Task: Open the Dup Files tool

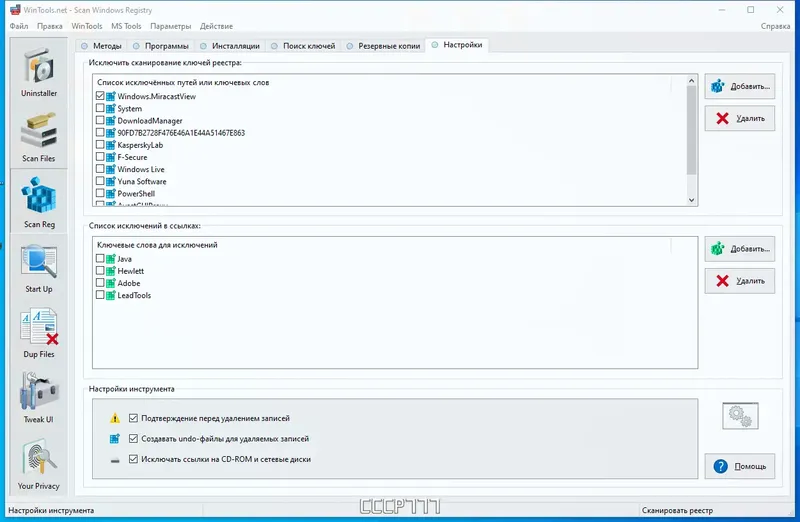Action: click(x=39, y=333)
